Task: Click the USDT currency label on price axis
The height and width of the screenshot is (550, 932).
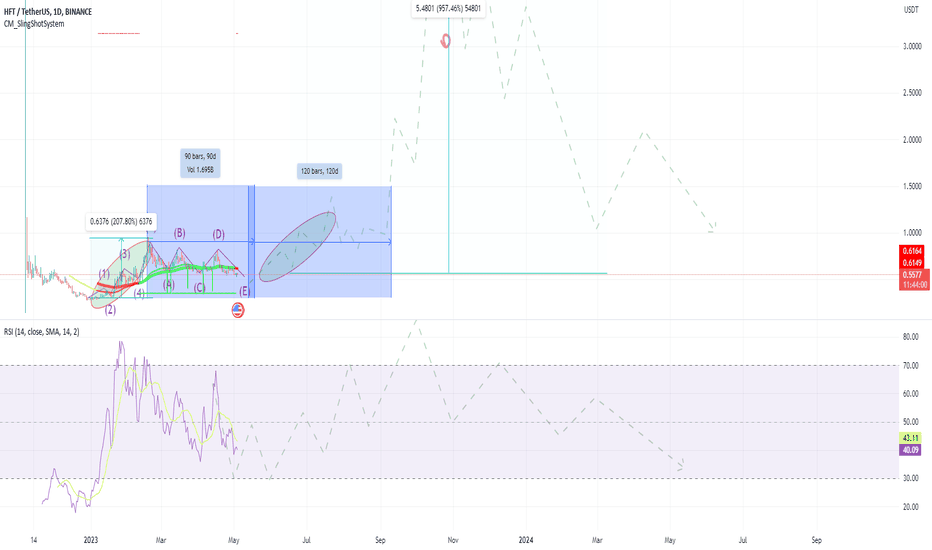Action: pyautogui.click(x=911, y=10)
